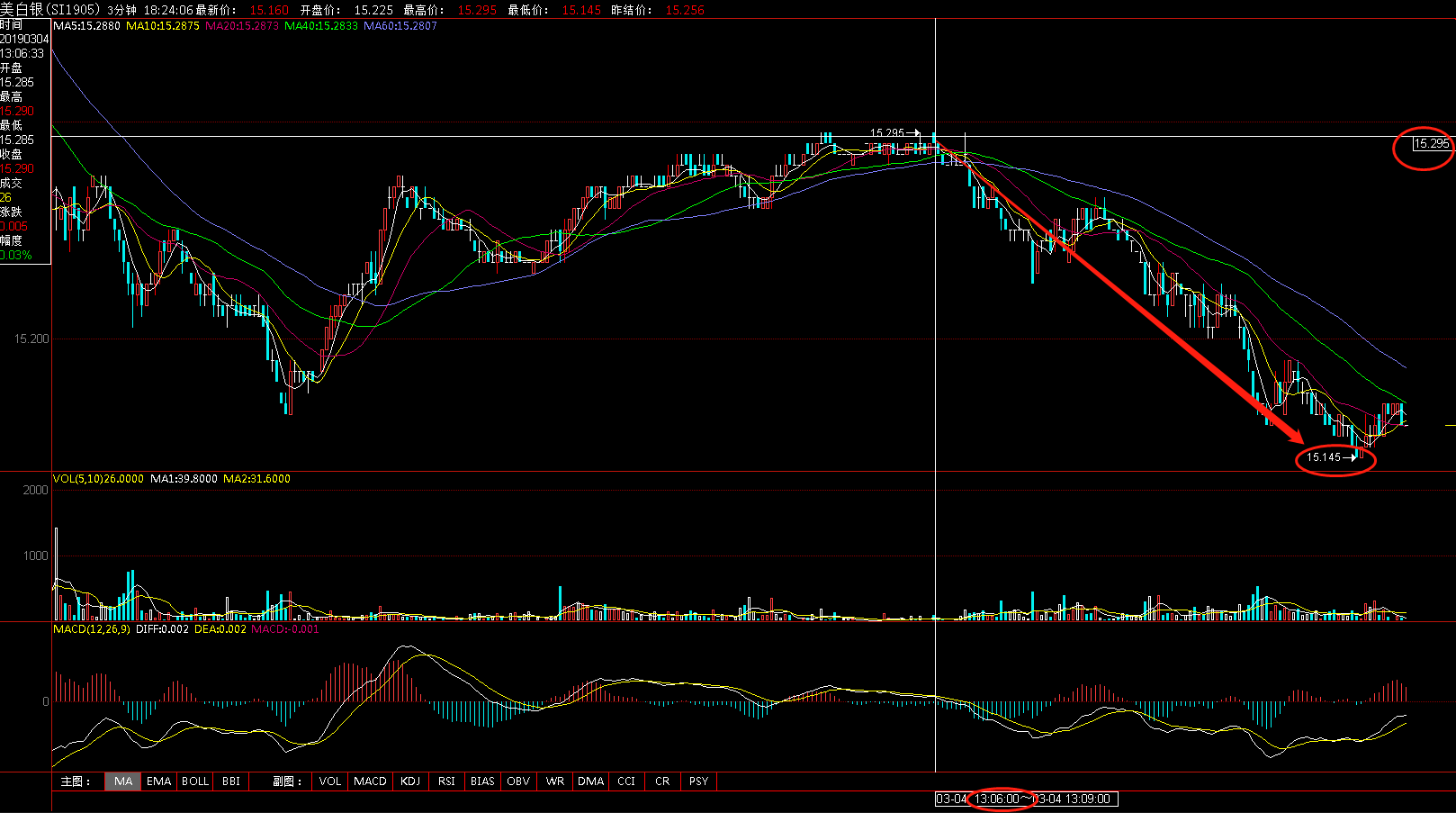Click the MACD(12,26,9) parameter label
The width and height of the screenshot is (1456, 813).
92,629
